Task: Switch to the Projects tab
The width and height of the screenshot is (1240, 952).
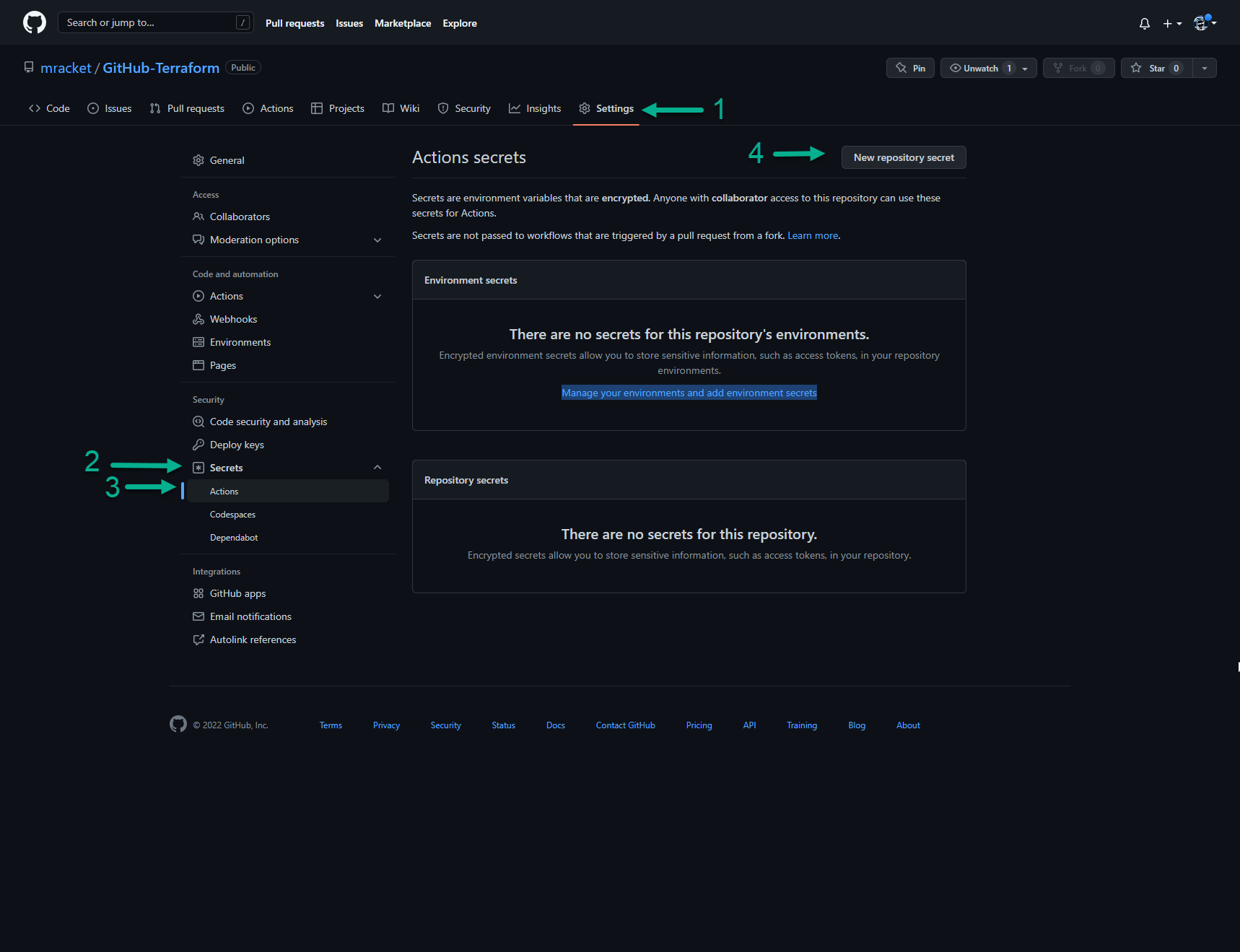Action: tap(338, 108)
